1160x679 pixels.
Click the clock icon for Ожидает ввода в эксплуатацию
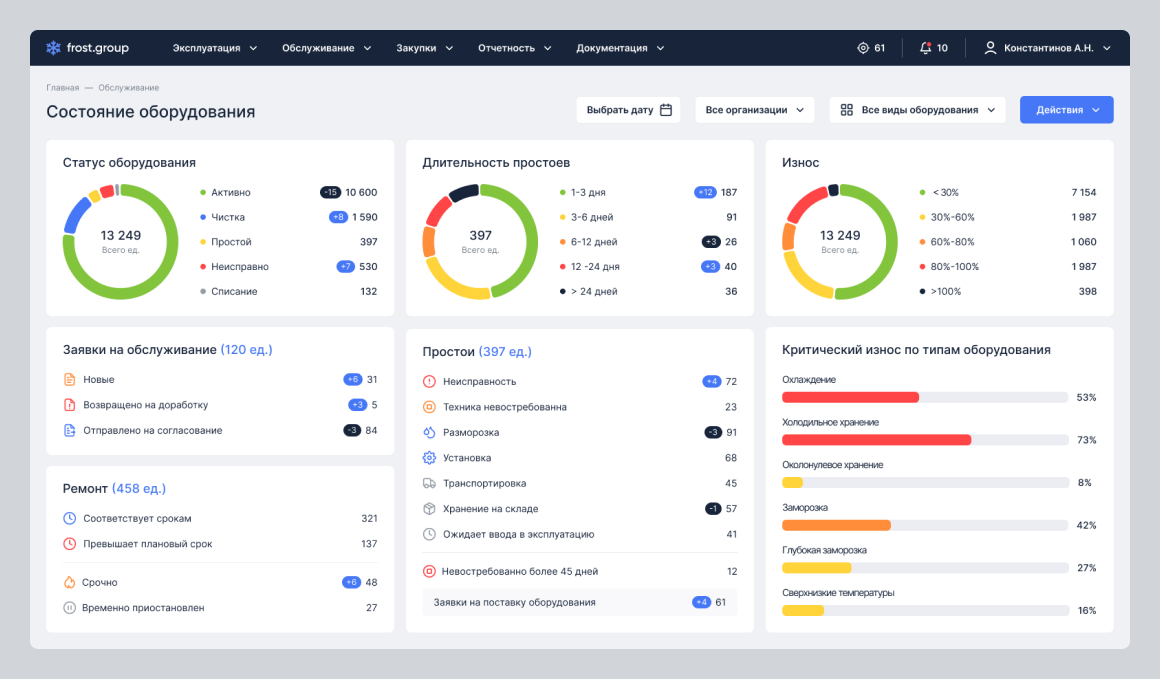pos(429,534)
